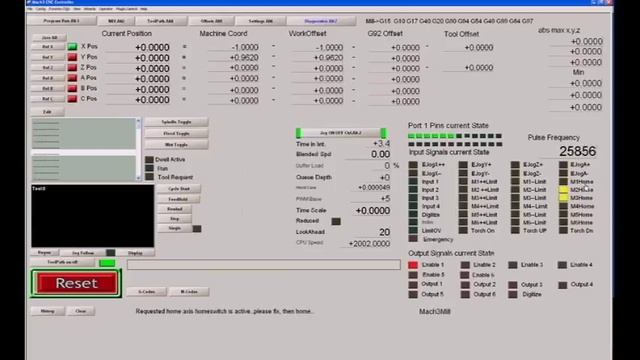Click the red Y Pos referenced LED
The width and height of the screenshot is (640, 360).
72,57
